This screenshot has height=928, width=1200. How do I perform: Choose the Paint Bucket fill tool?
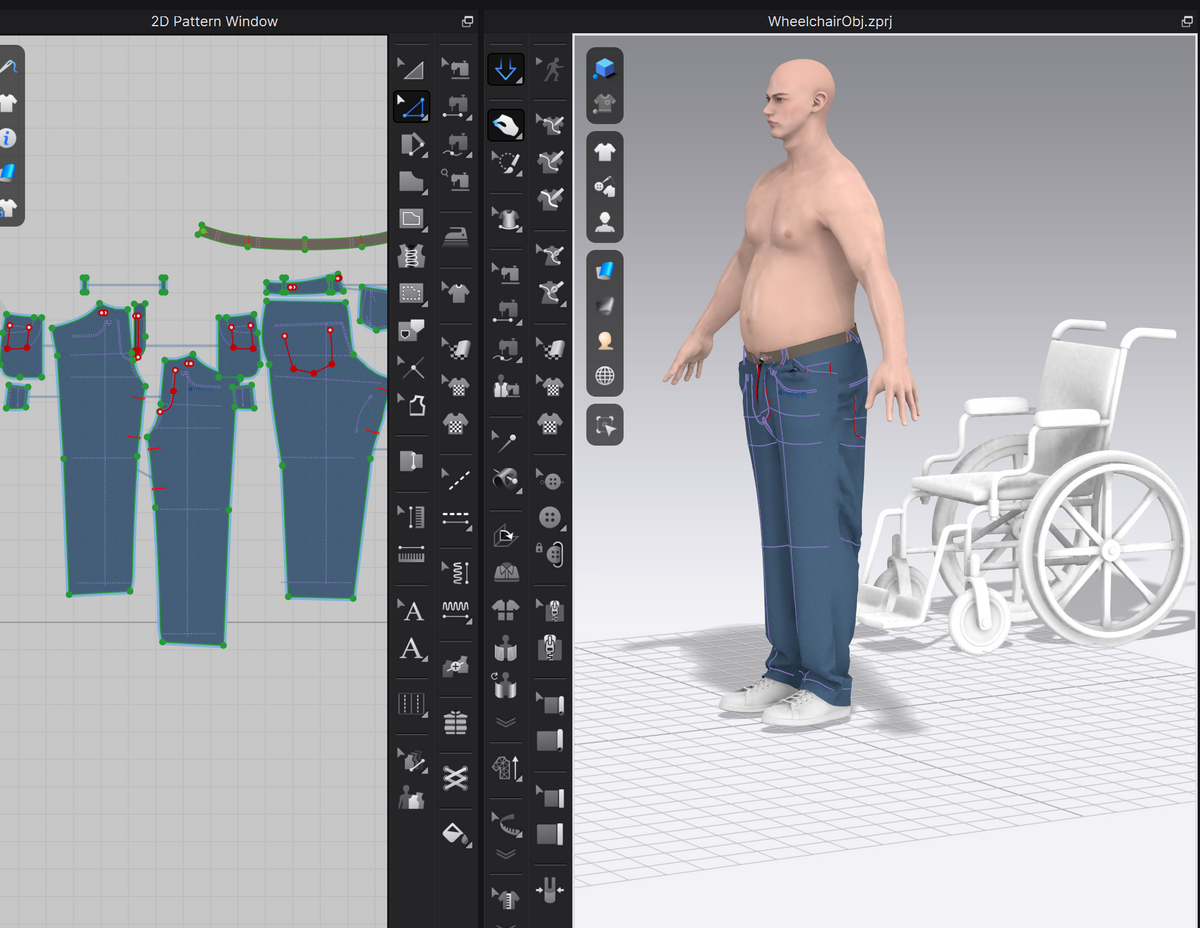pyautogui.click(x=456, y=832)
